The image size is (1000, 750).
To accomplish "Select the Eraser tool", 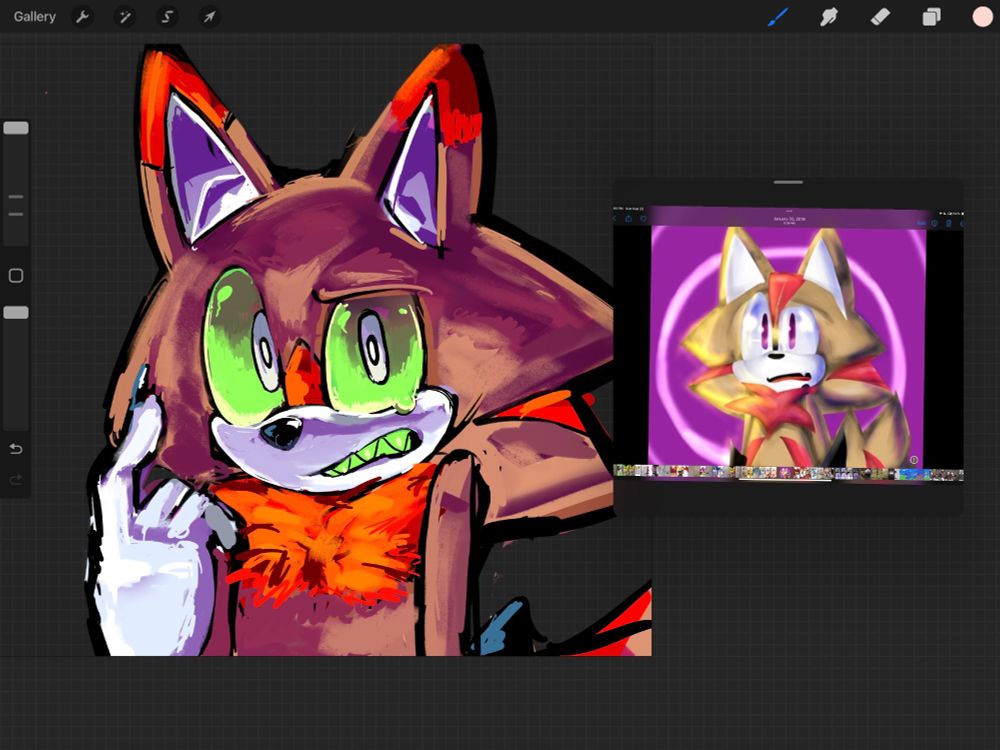I will pyautogui.click(x=880, y=17).
